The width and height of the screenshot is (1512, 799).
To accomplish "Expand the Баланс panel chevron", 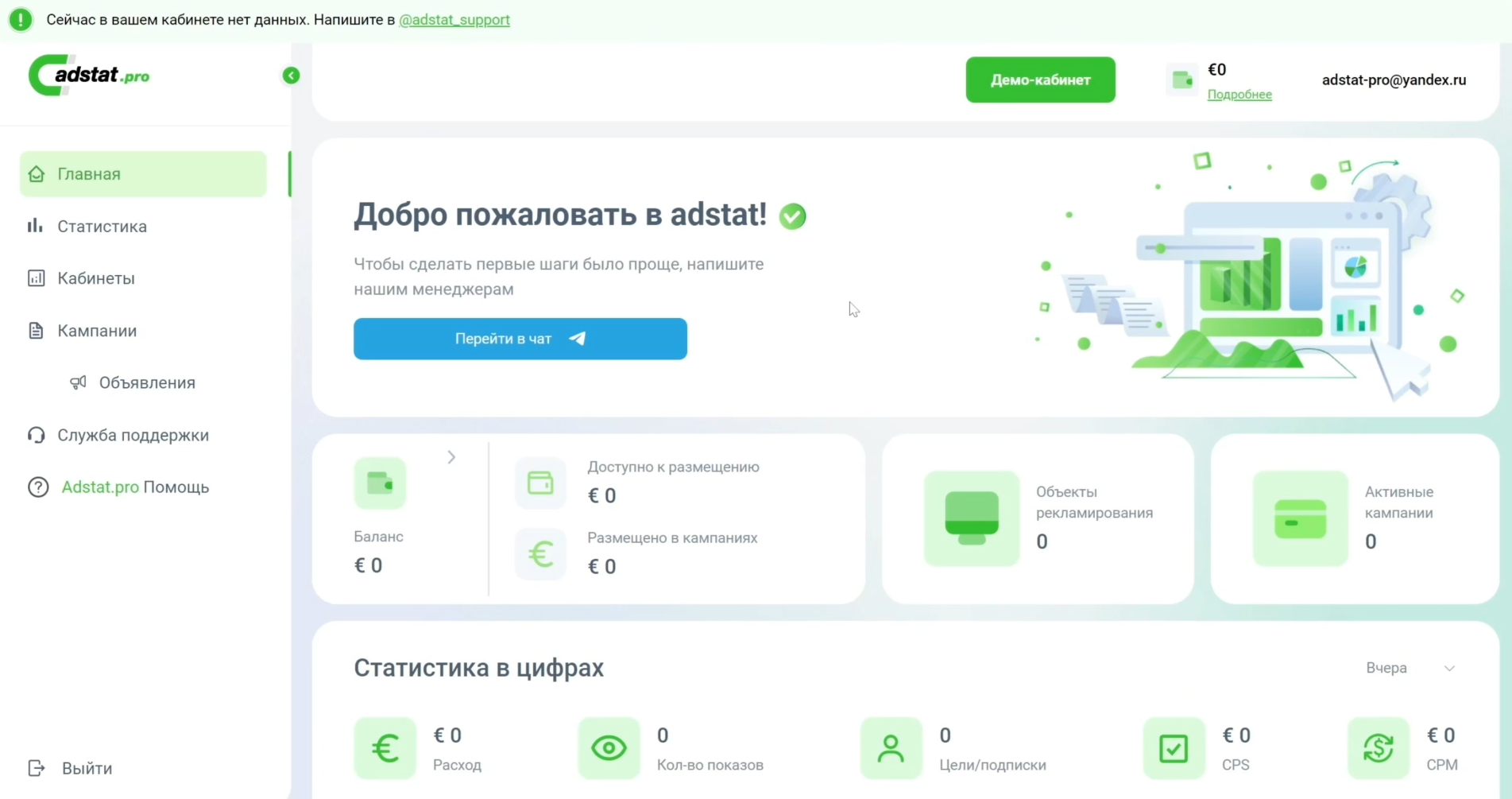I will (451, 457).
